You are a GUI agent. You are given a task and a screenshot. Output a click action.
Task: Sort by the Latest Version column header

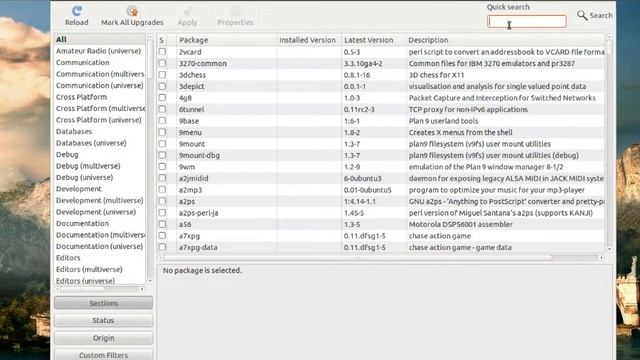[373, 40]
